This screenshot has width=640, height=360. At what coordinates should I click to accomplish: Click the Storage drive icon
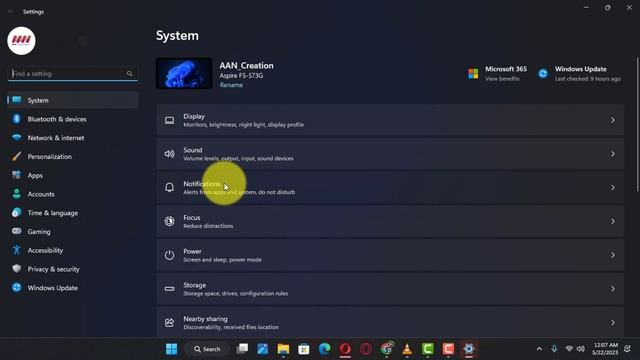point(169,289)
